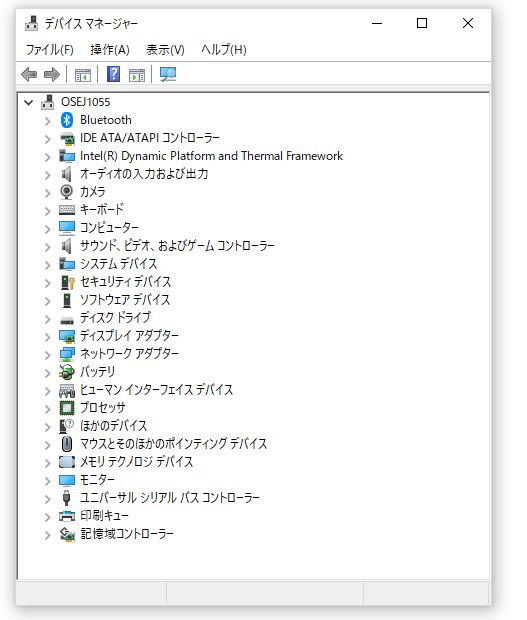Click the scan for hardware changes monitor icon

pos(168,74)
